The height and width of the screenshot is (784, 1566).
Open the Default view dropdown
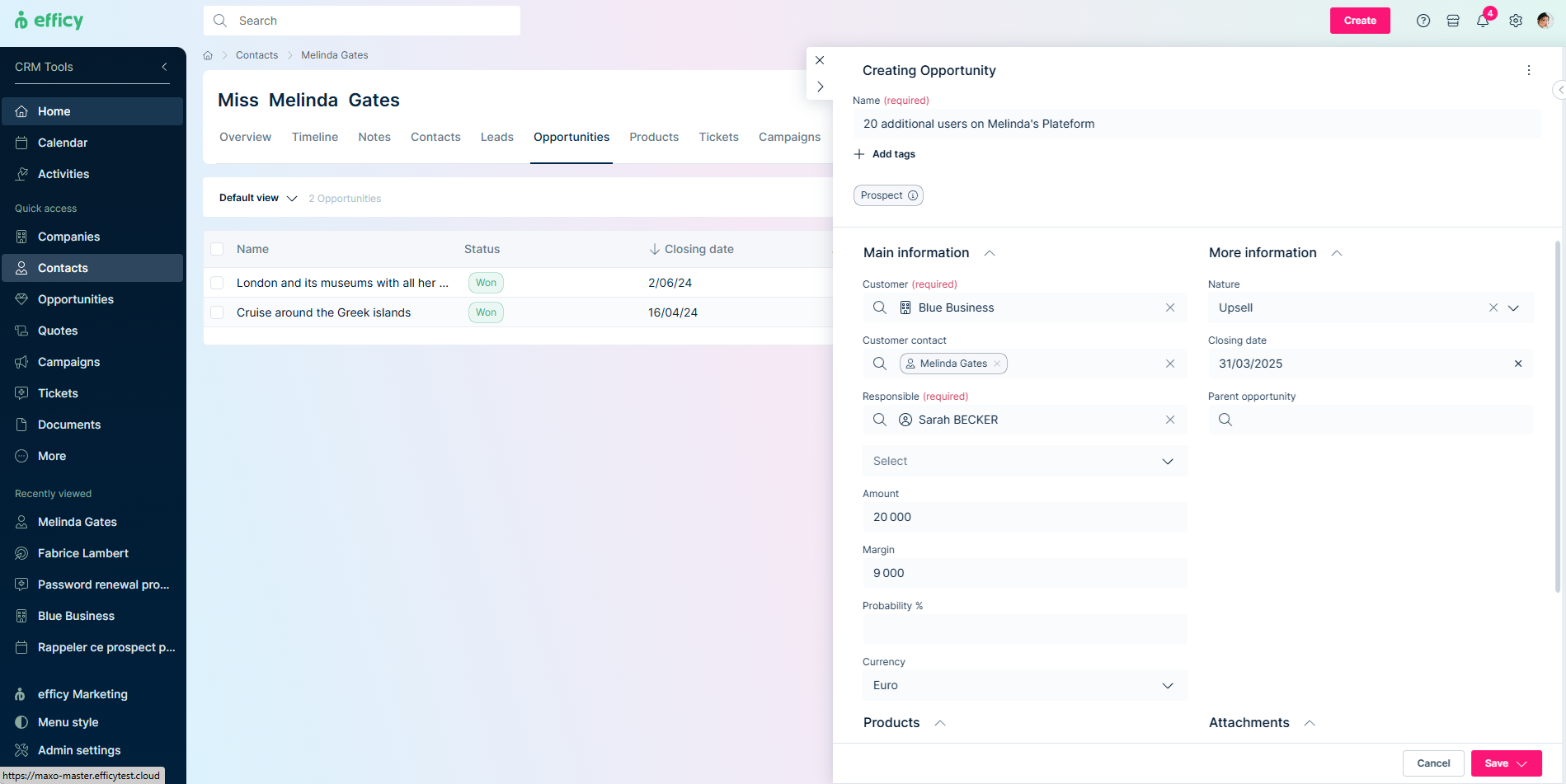tap(258, 198)
